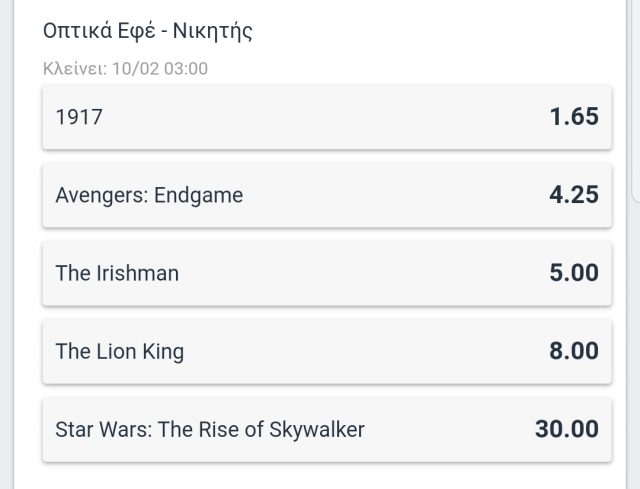
Task: Click The Irishman title text
Action: click(117, 273)
